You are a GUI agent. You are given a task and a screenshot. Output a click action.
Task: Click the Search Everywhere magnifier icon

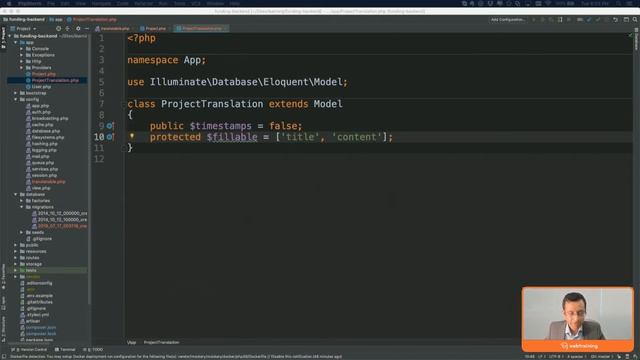pyautogui.click(x=635, y=20)
